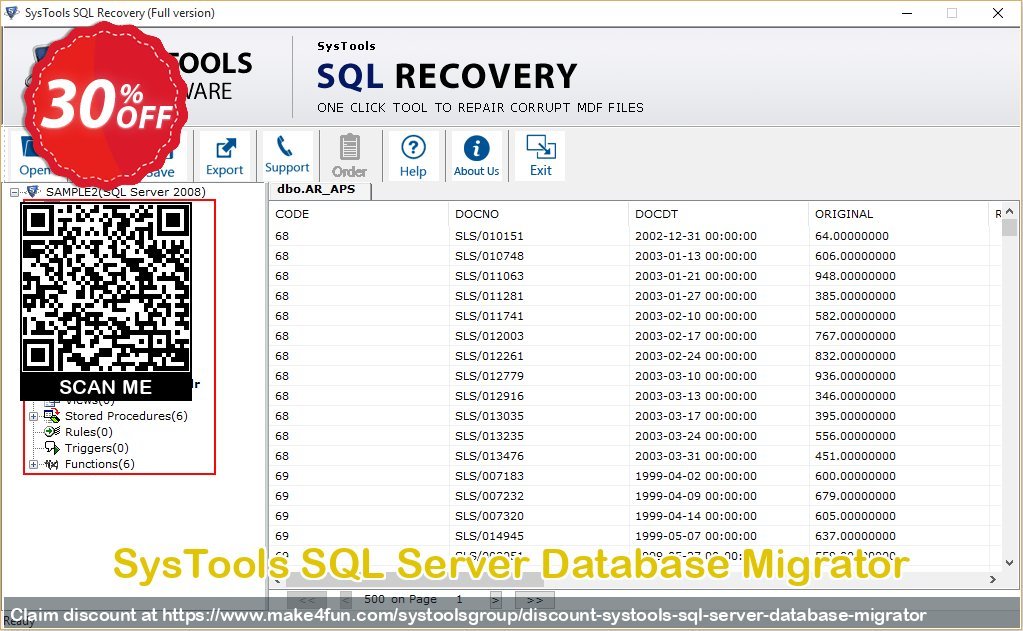
Task: Select ORIGINAL value 451.00000000
Action: tap(855, 456)
